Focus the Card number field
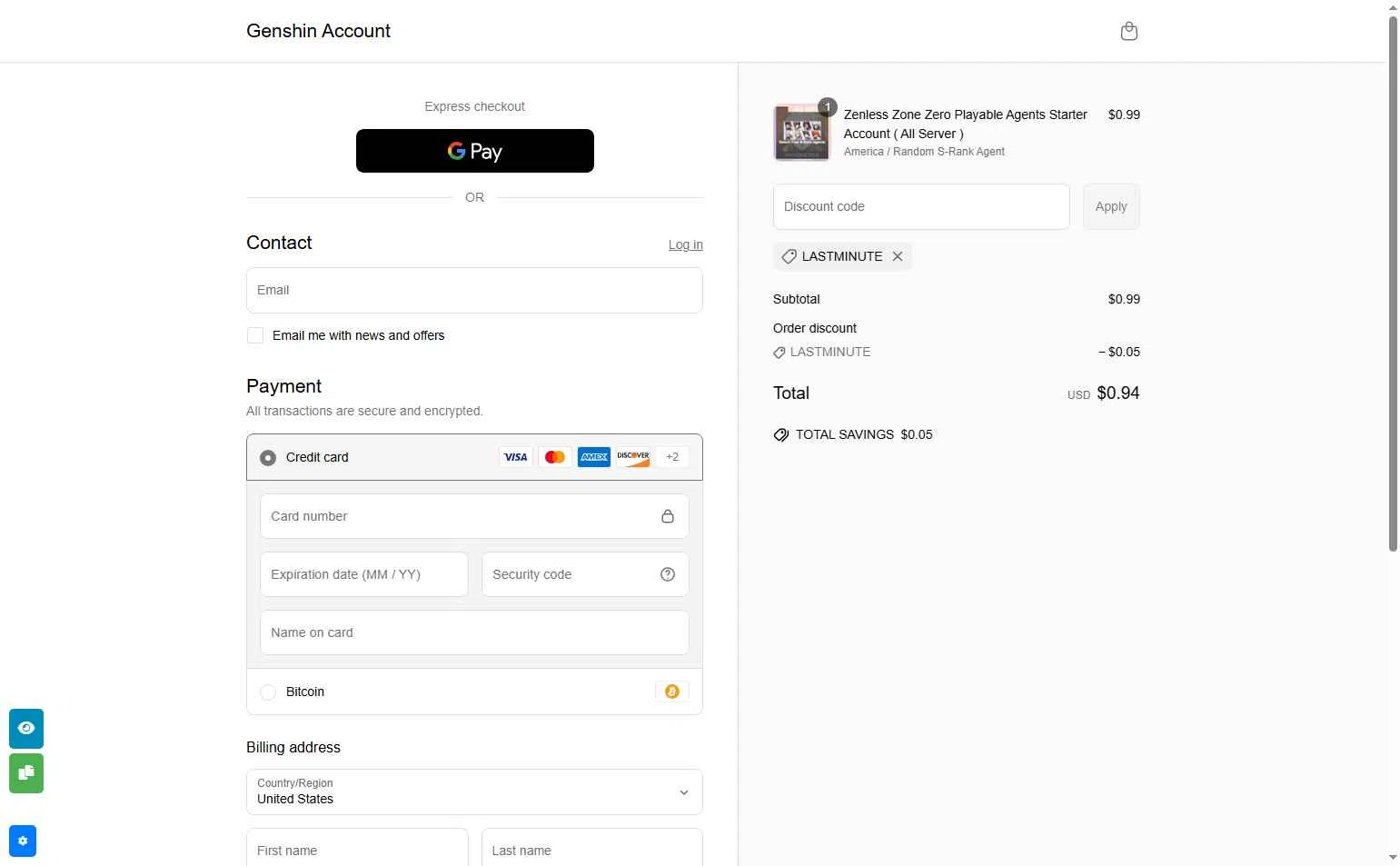The width and height of the screenshot is (1400, 866). coord(474,516)
